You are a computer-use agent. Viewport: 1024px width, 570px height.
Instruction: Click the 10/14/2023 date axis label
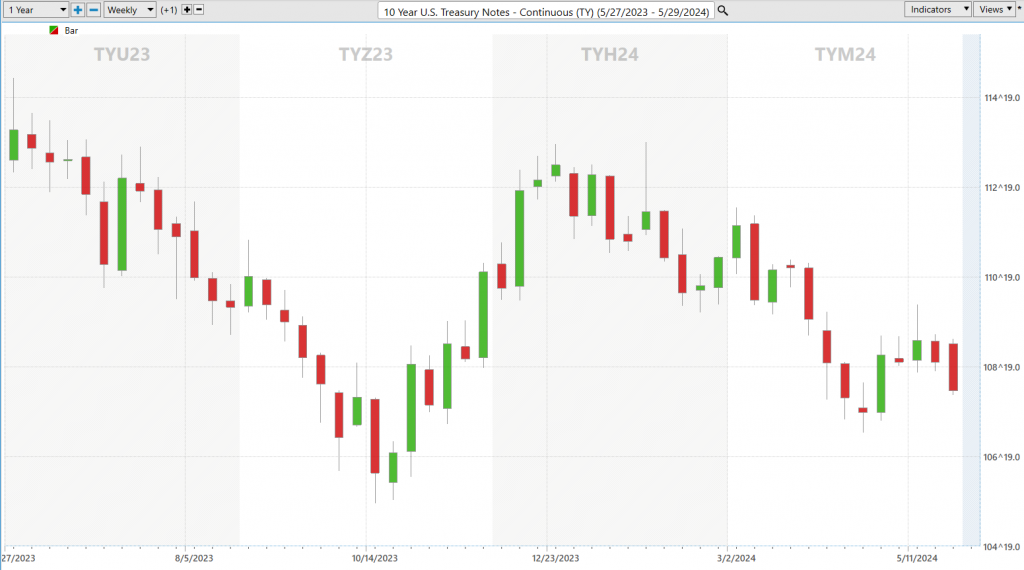coord(375,558)
